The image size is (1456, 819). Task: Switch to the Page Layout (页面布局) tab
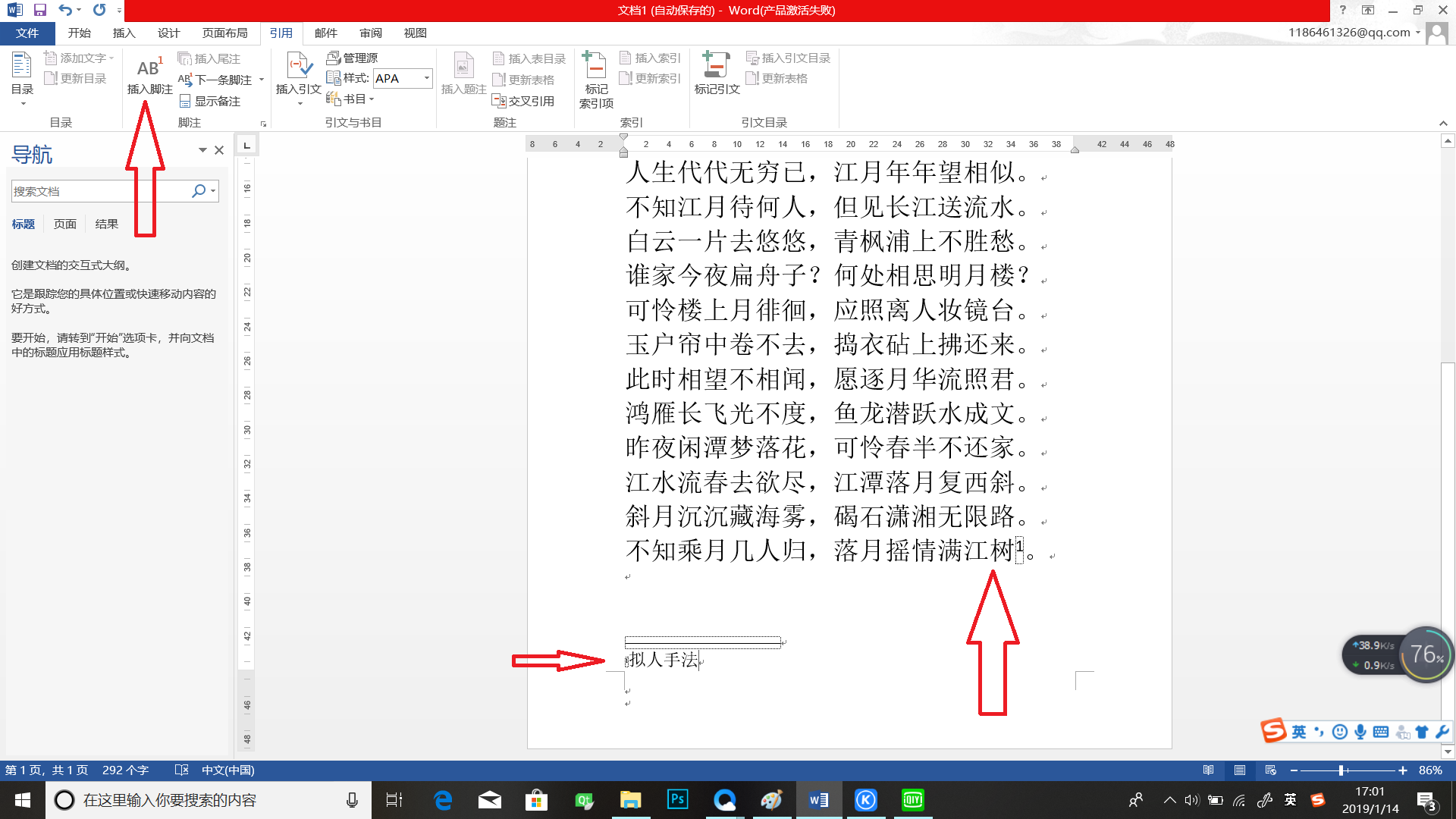pyautogui.click(x=224, y=33)
